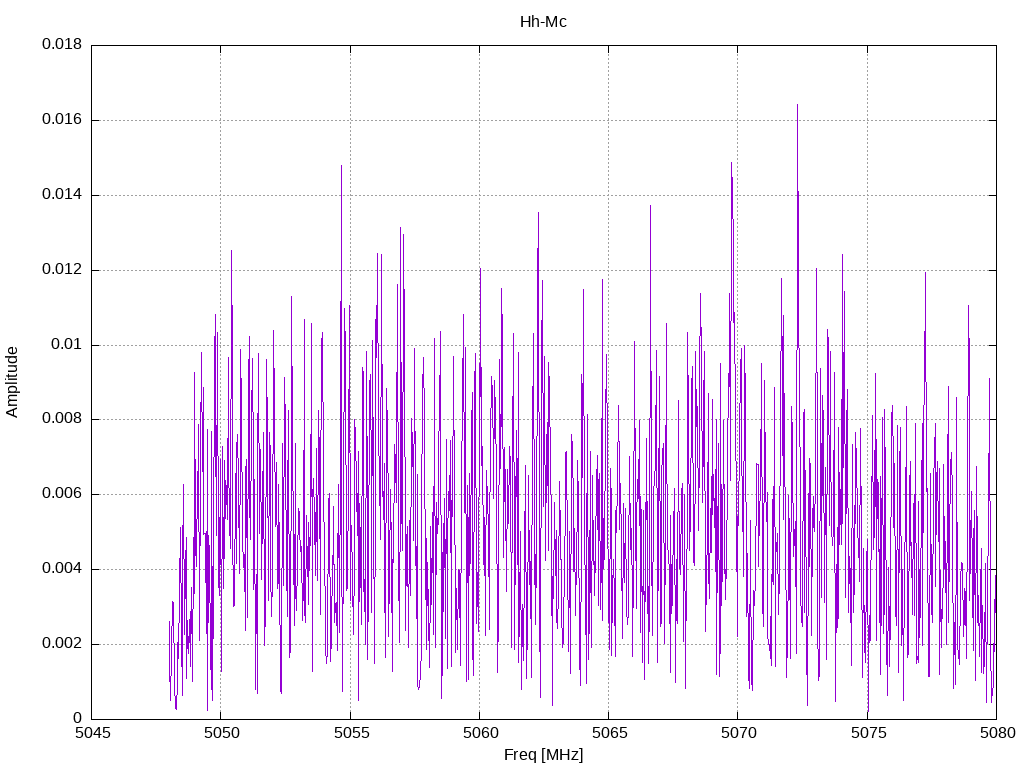Click the 5060 x-axis tick label
Screen dimensions: 1024x768
[479, 733]
